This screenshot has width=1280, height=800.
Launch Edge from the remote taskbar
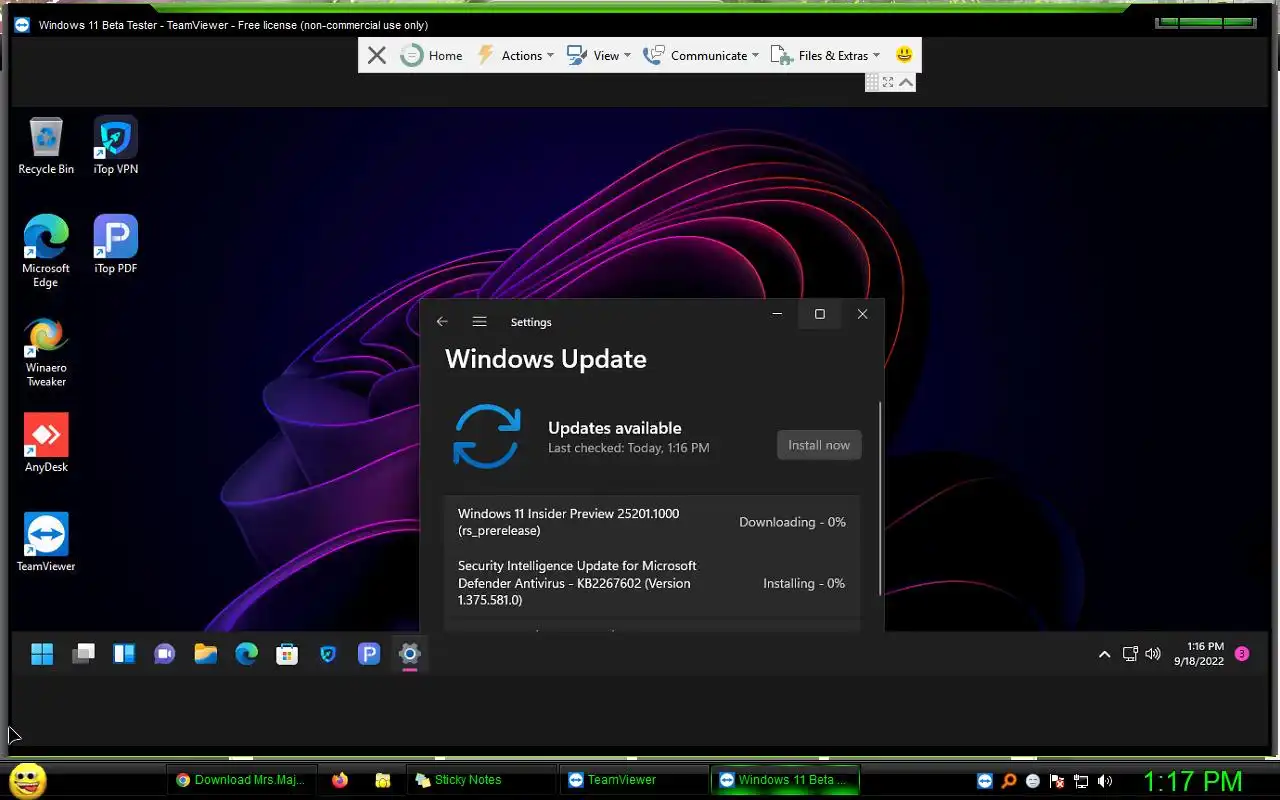pos(246,654)
